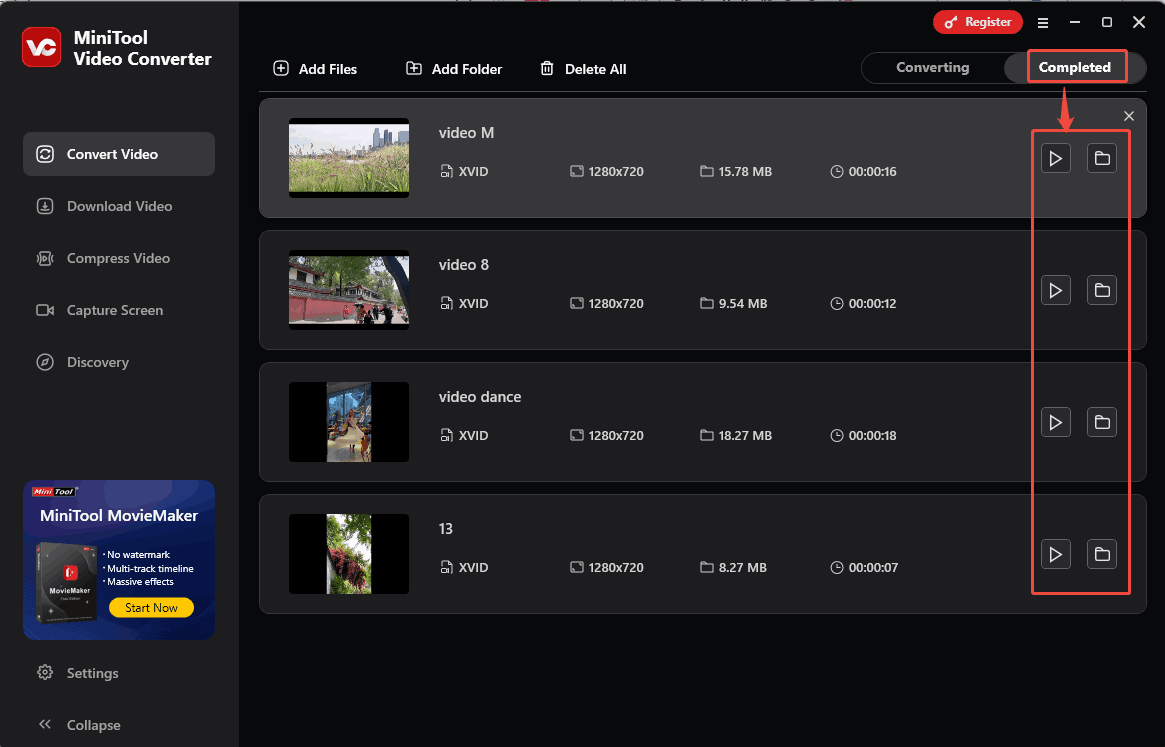
Task: Play the video dance file
Action: [x=1055, y=422]
